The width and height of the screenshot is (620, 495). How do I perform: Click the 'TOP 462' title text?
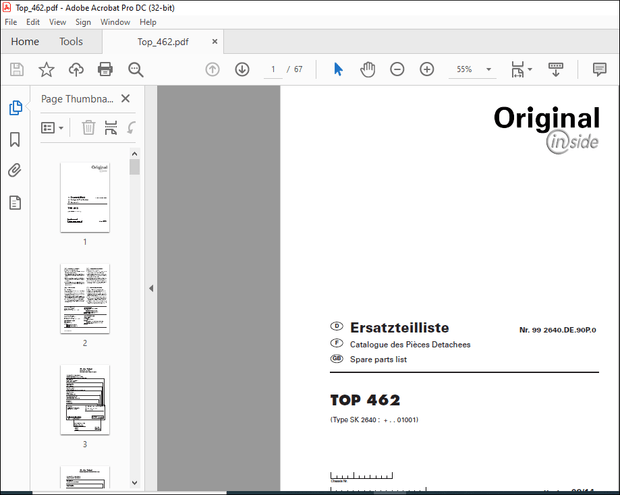point(365,400)
